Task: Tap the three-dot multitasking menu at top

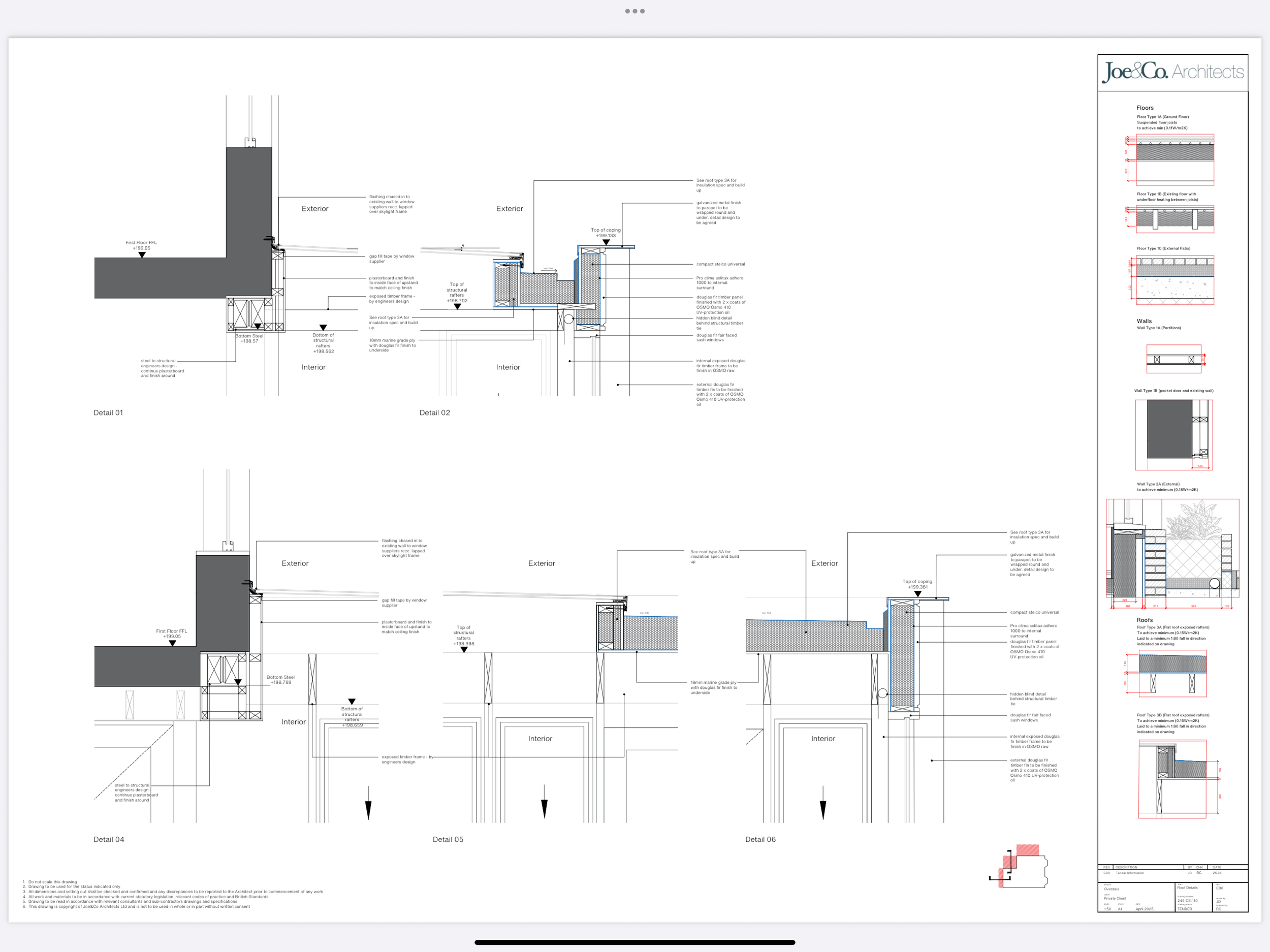Action: pyautogui.click(x=634, y=11)
